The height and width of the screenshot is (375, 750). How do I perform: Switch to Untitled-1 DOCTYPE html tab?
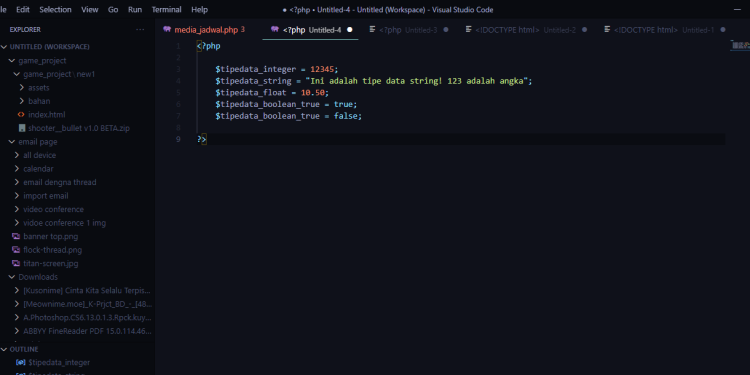(664, 30)
